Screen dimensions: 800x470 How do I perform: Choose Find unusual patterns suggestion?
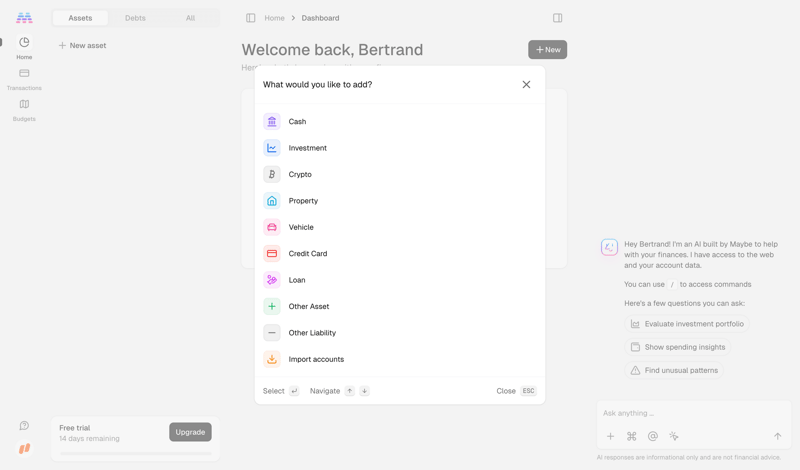(674, 370)
